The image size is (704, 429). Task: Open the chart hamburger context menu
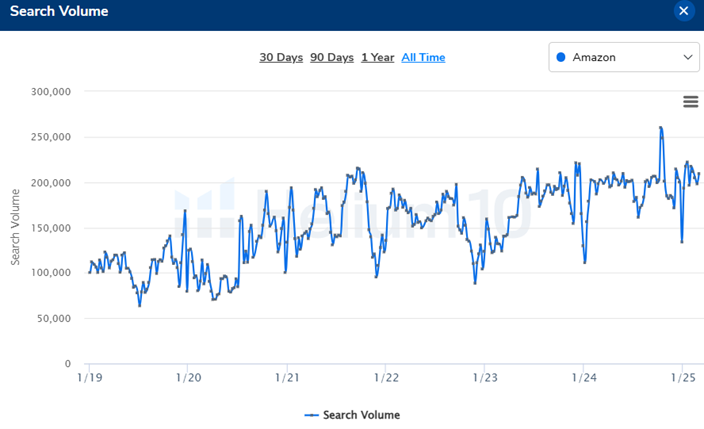(x=690, y=101)
